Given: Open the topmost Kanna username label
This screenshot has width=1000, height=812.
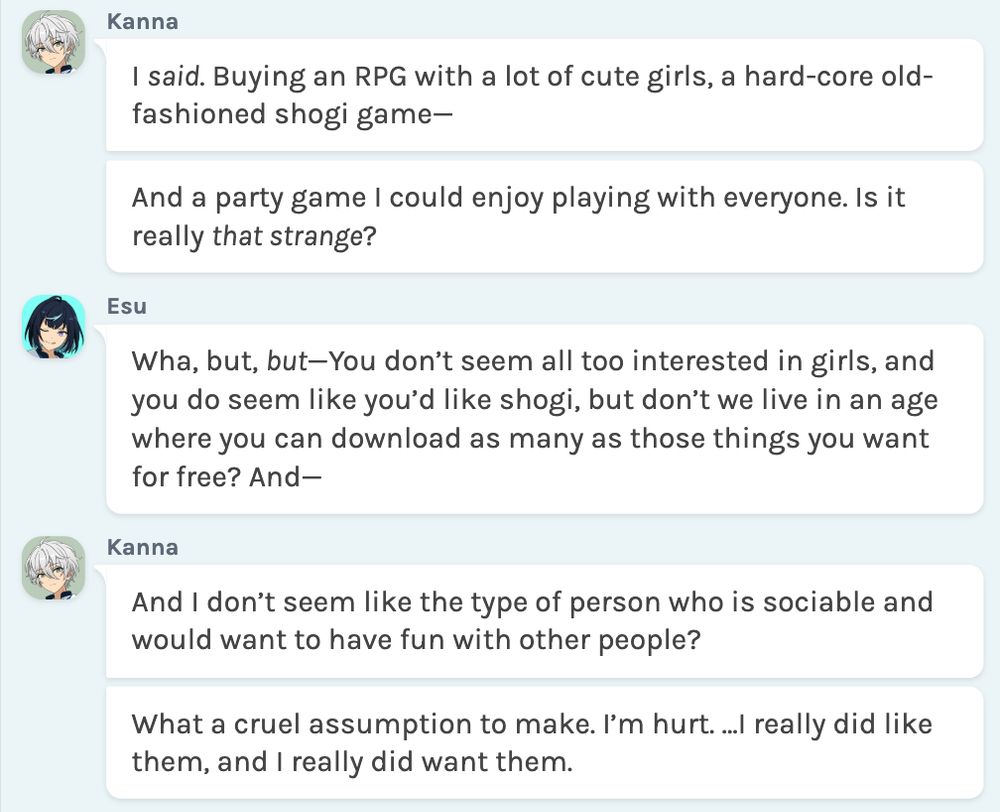Looking at the screenshot, I should [142, 21].
